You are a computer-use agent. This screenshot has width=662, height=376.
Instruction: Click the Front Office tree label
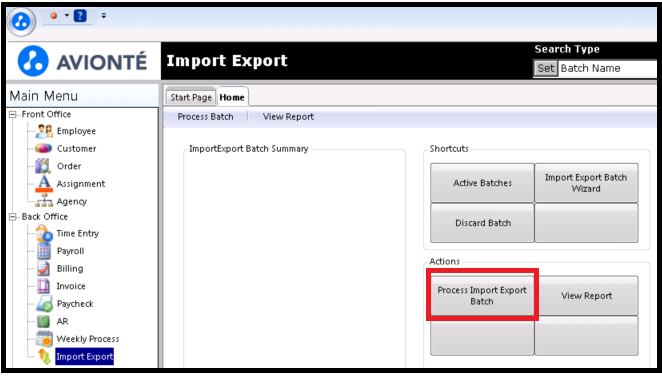(46, 114)
